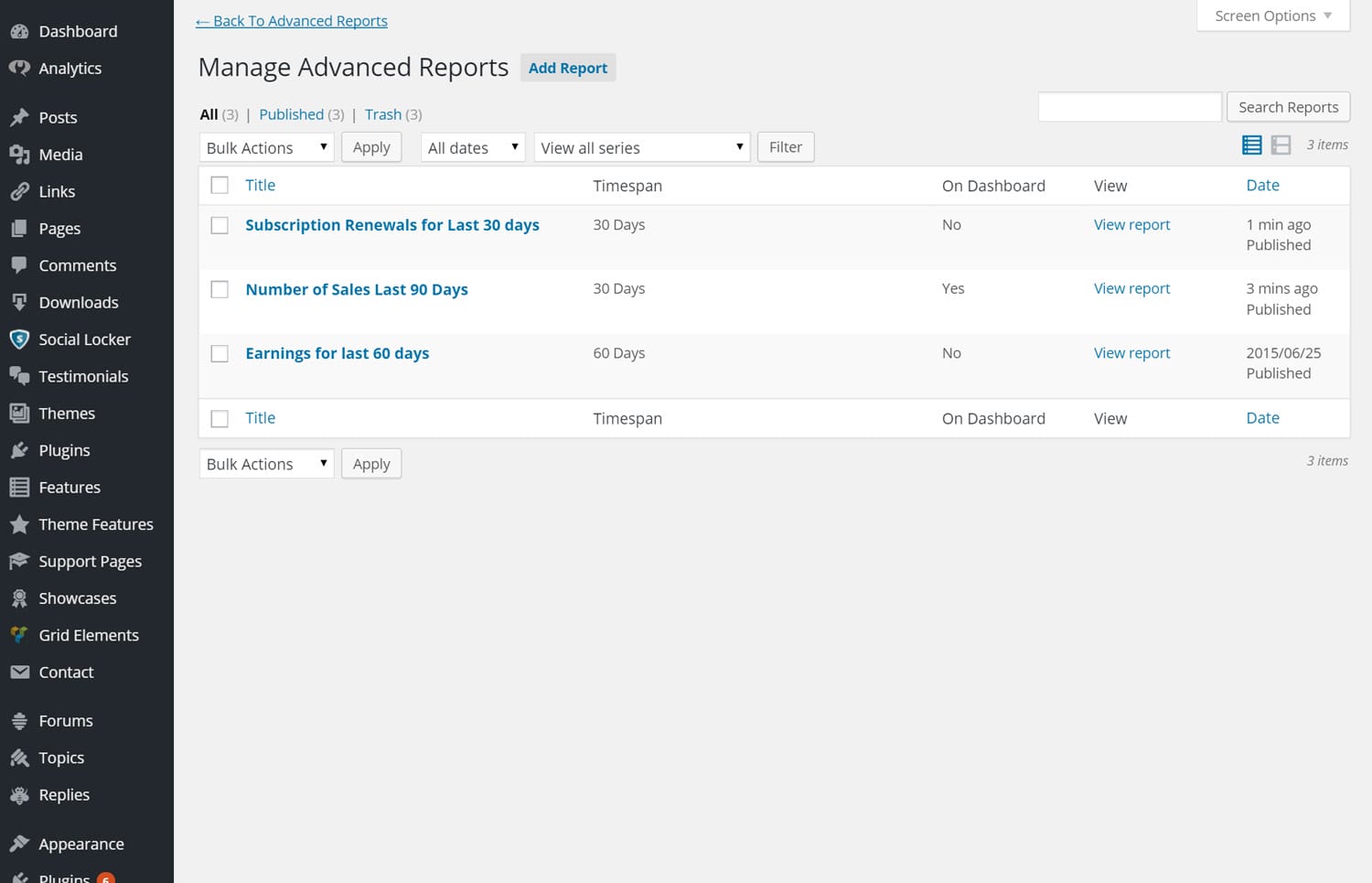
Task: Click the Add Report button
Action: [568, 67]
